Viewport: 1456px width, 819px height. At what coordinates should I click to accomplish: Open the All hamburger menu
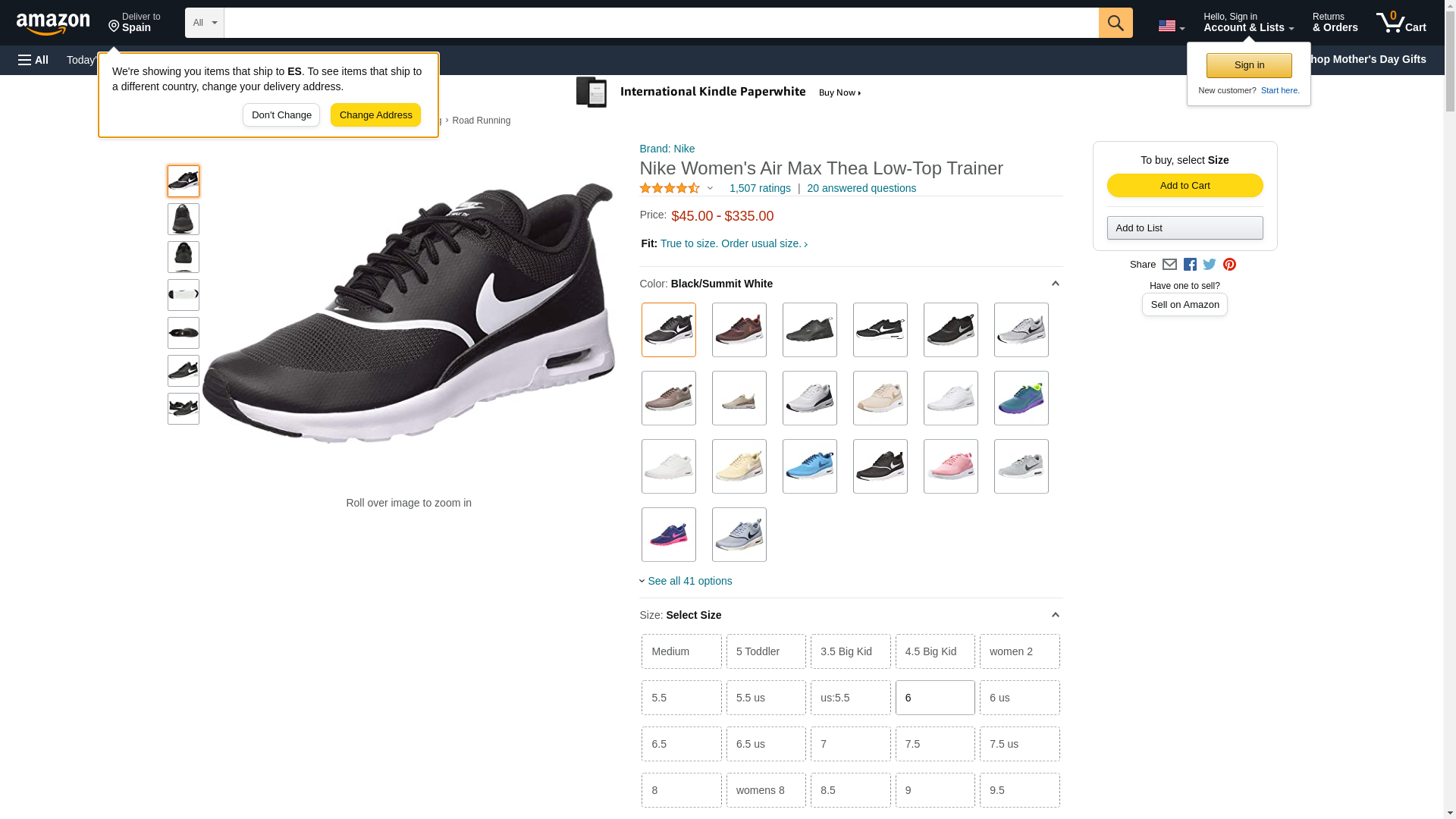(33, 60)
